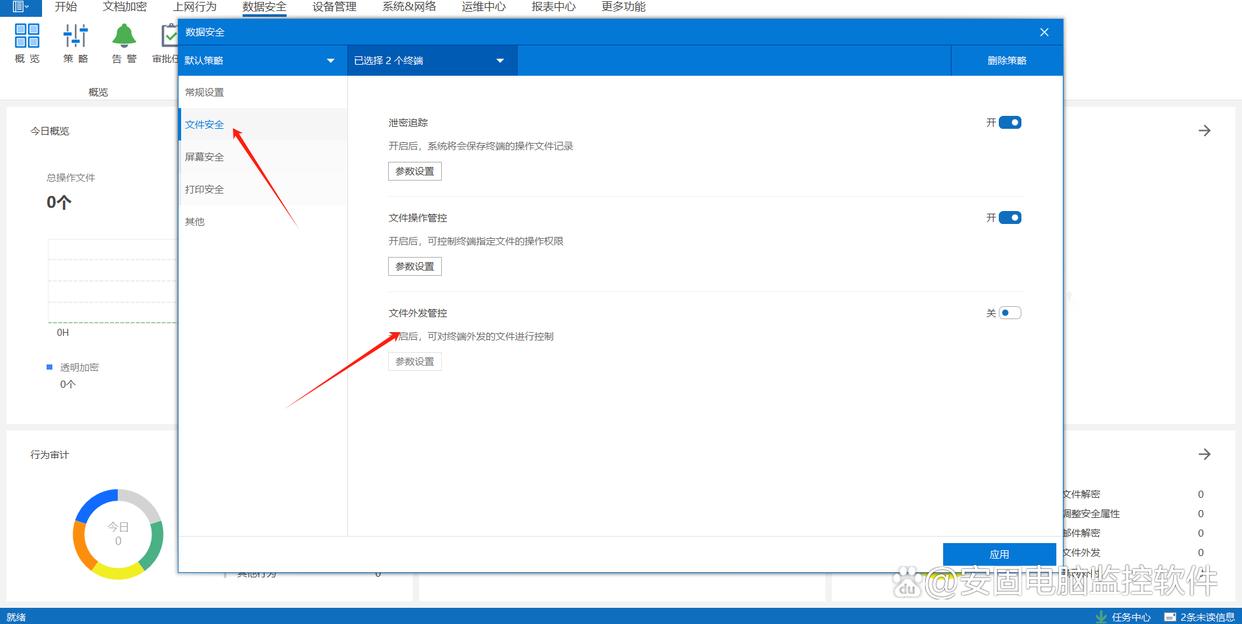Open the 告警 alarm bell icon
The width and height of the screenshot is (1242, 624).
124,37
